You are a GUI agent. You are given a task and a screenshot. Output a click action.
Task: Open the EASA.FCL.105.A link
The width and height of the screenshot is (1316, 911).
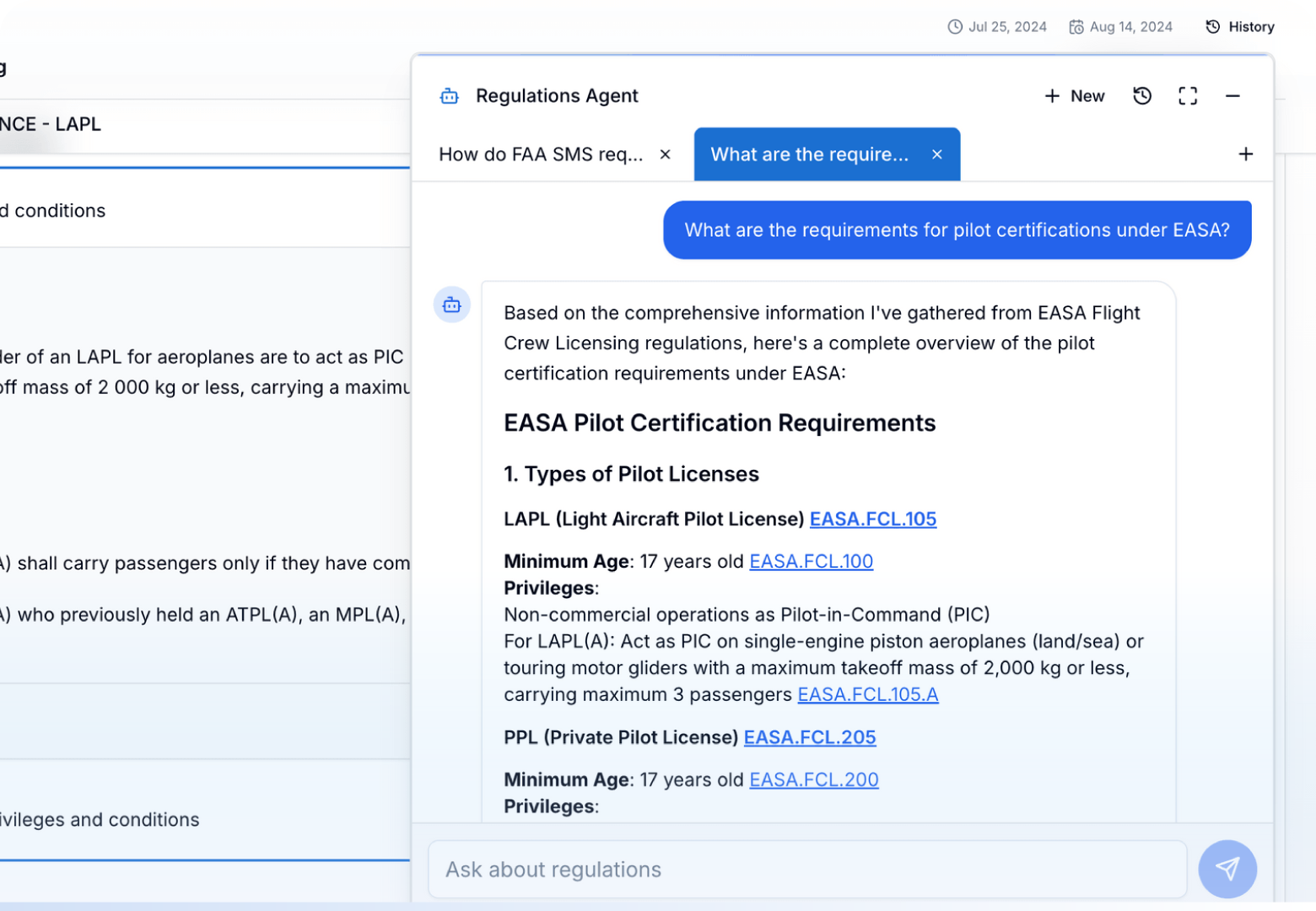pos(867,694)
